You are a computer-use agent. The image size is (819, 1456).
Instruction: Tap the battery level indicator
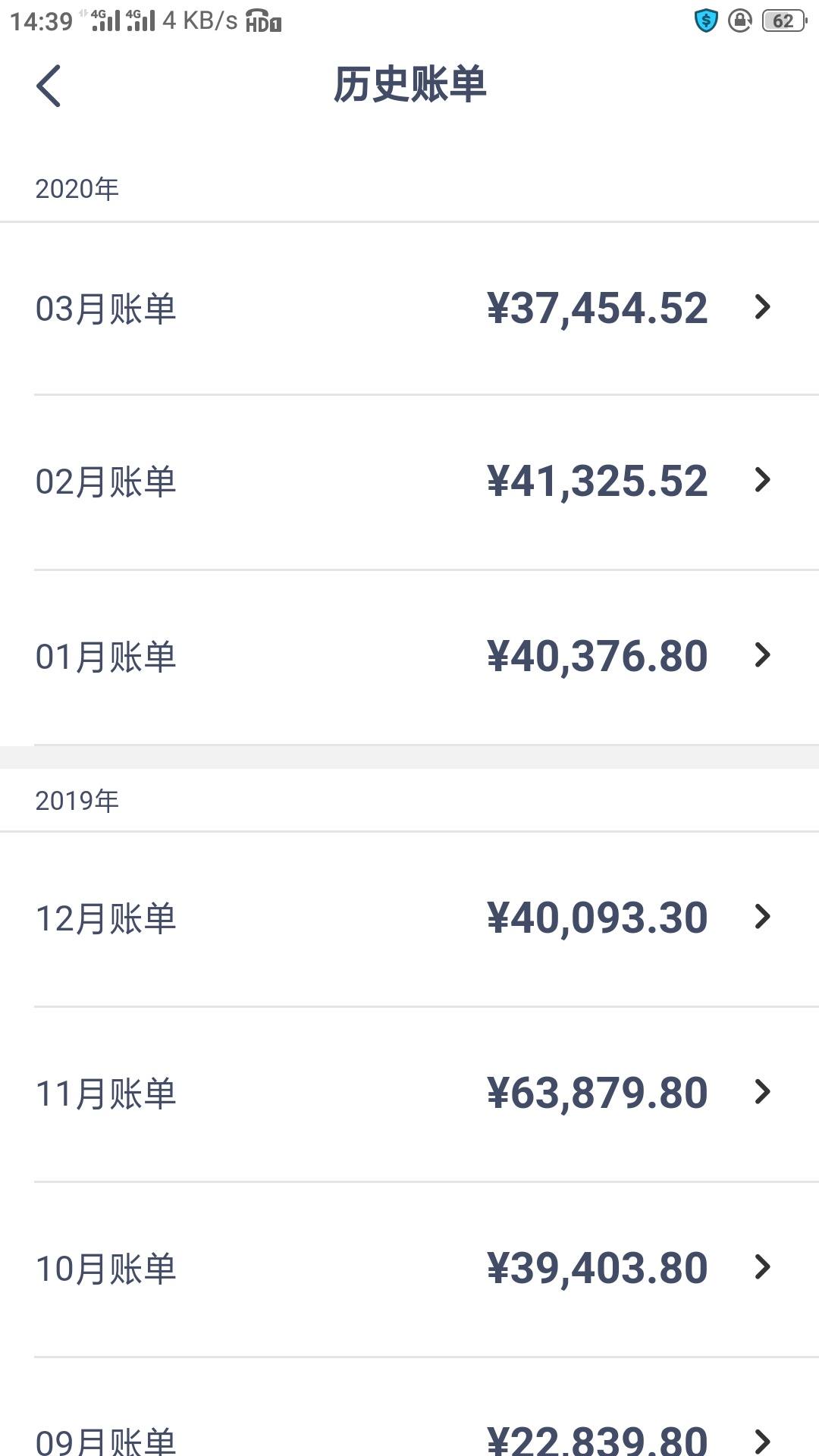point(783,20)
